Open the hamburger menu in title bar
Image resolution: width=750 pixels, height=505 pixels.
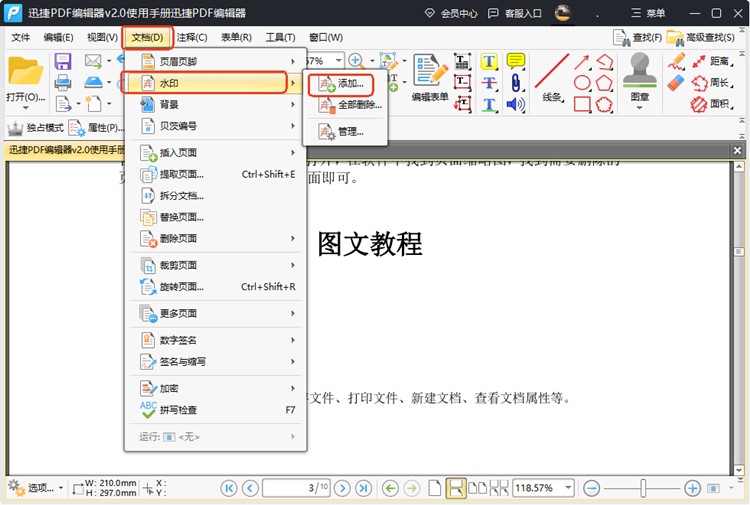(648, 13)
